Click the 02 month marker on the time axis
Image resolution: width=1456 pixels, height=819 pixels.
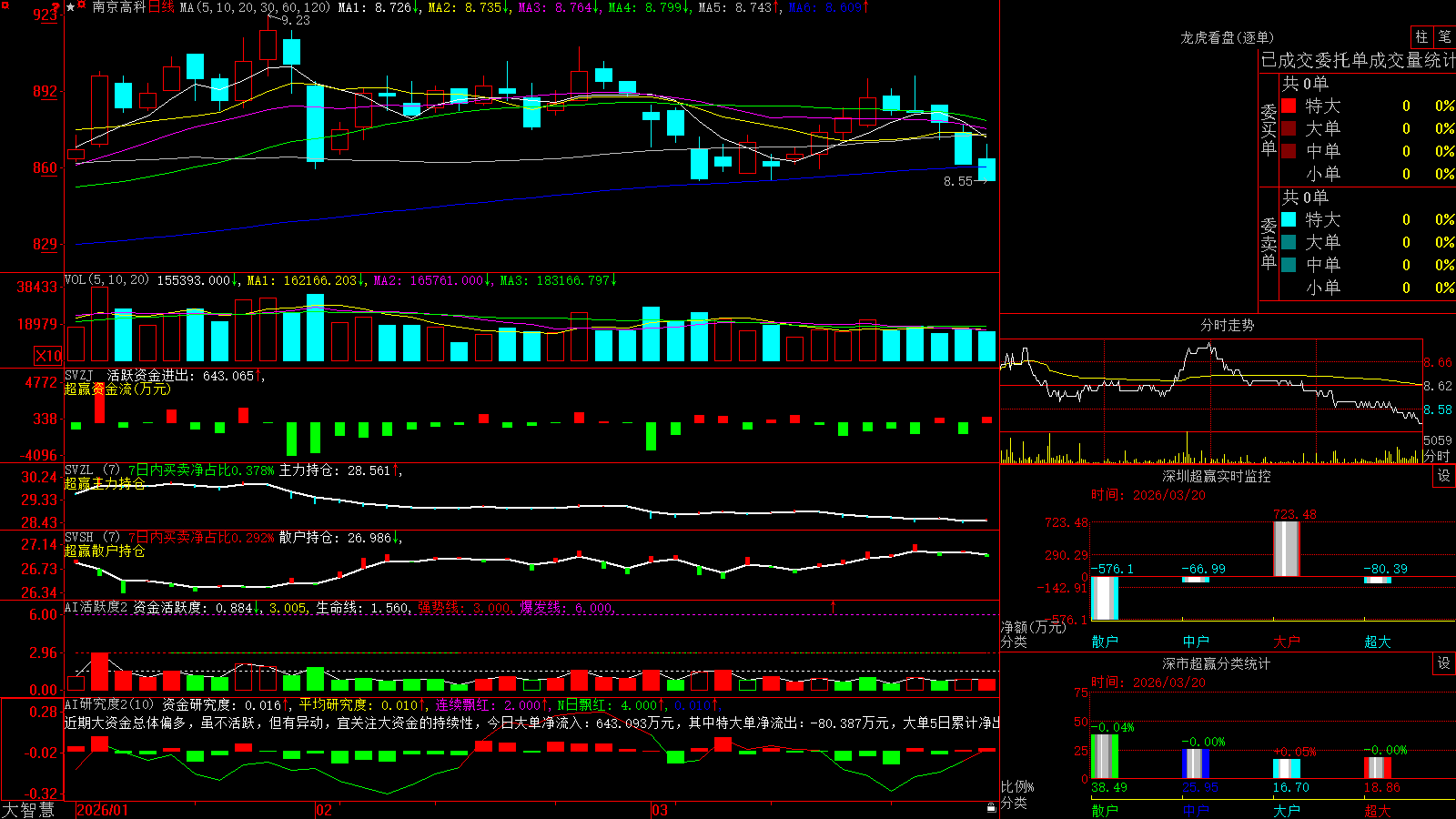pos(324,810)
